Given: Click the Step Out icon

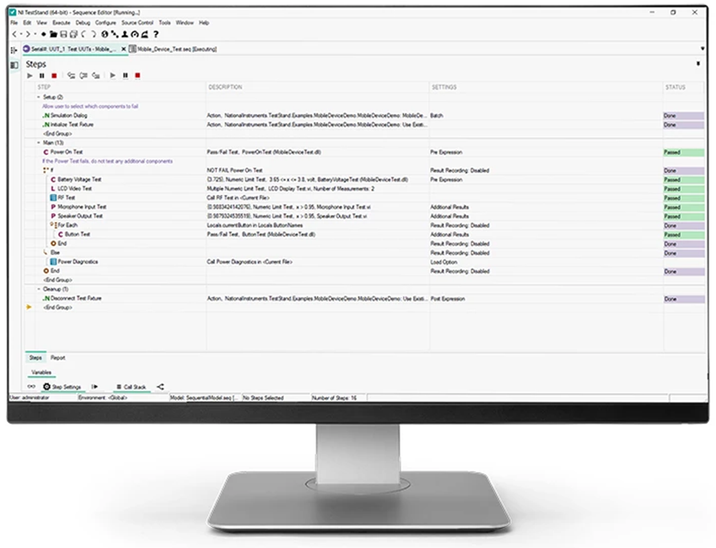Looking at the screenshot, I should 96,76.
